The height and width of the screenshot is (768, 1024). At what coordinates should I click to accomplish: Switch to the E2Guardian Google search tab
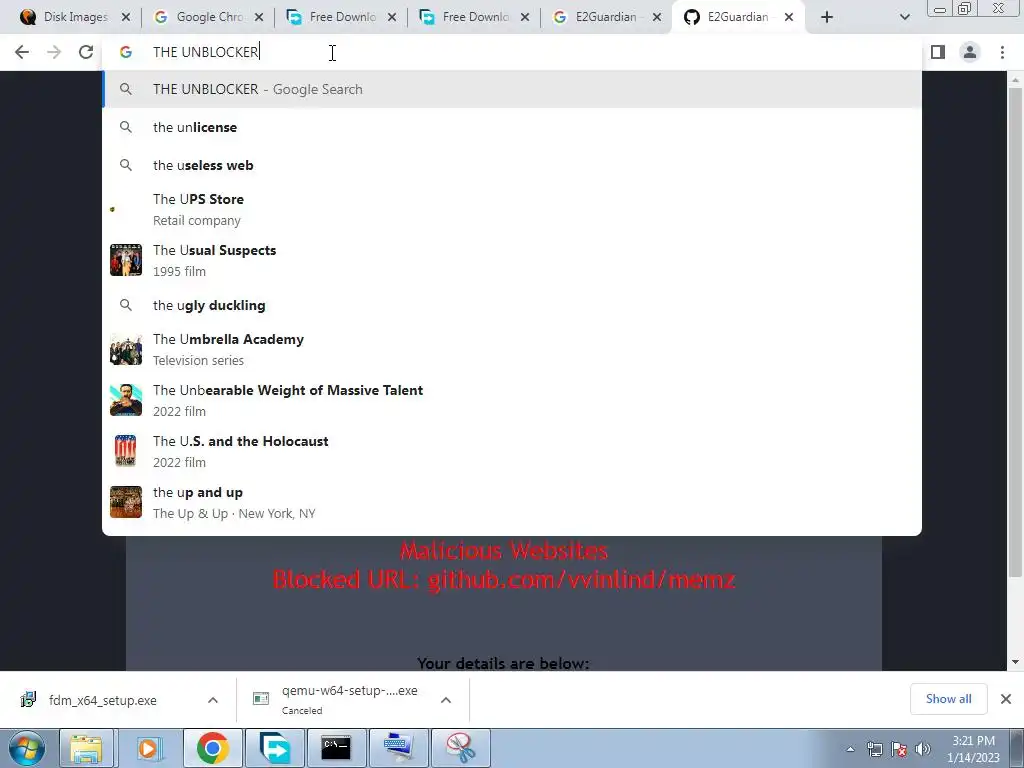(605, 17)
